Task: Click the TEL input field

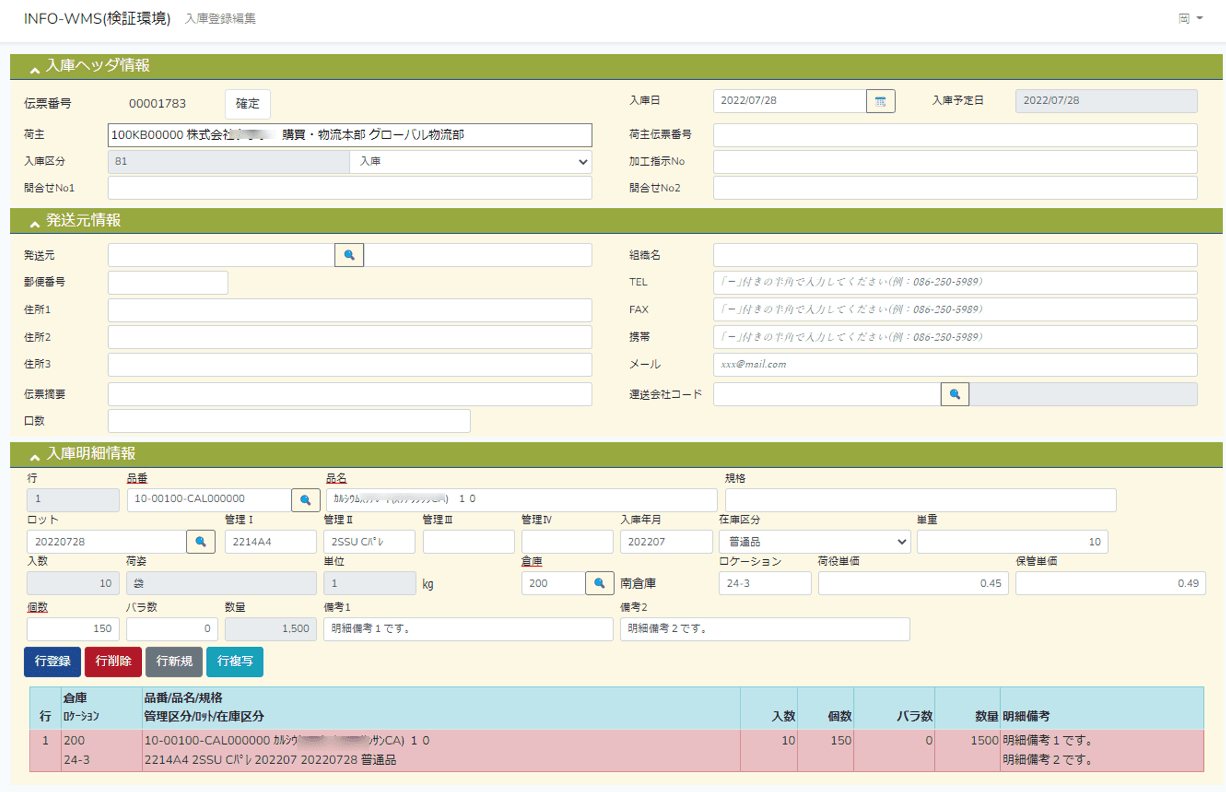Action: tap(955, 283)
